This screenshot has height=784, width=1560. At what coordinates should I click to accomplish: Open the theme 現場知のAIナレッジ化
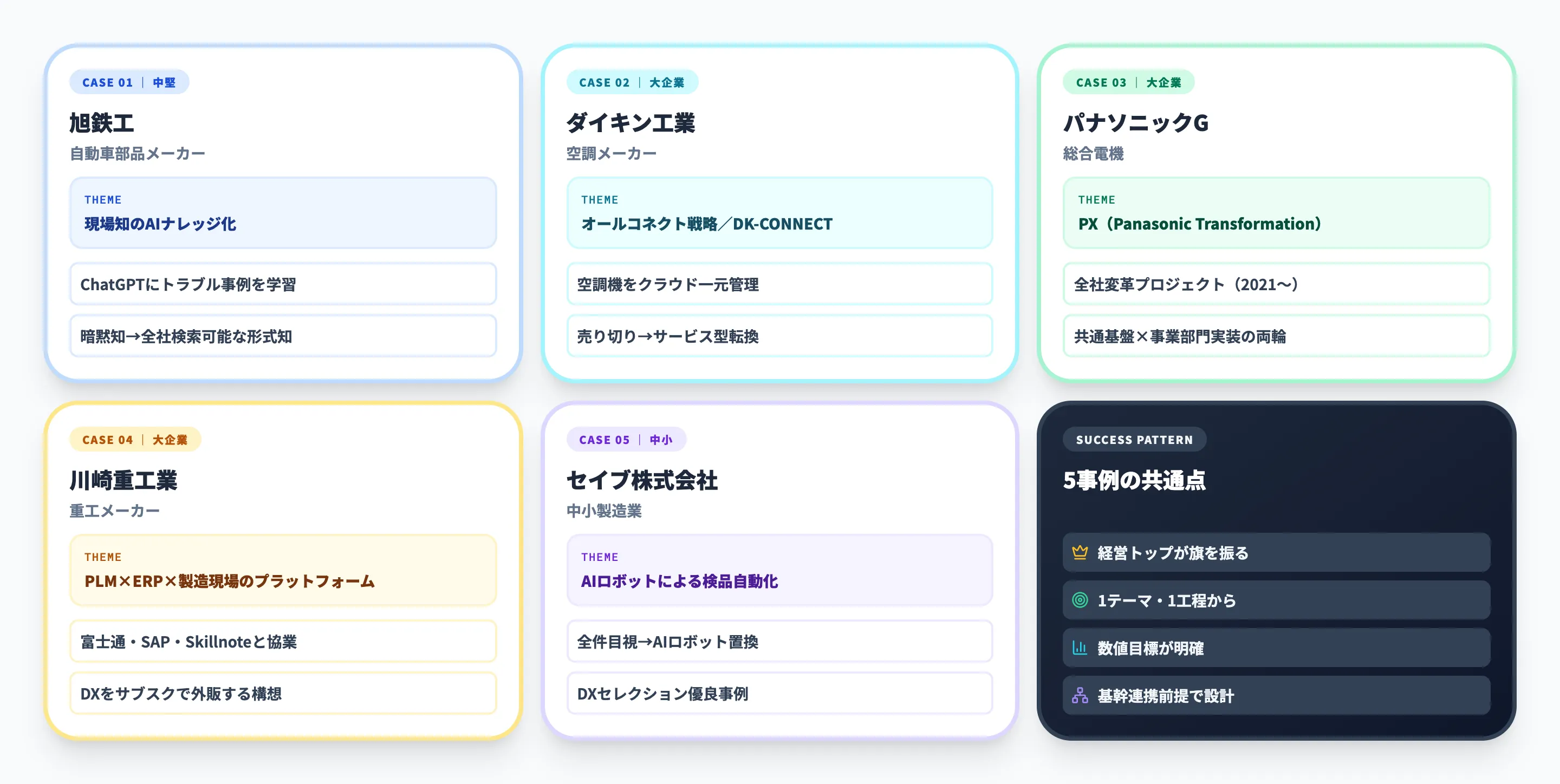(x=161, y=224)
